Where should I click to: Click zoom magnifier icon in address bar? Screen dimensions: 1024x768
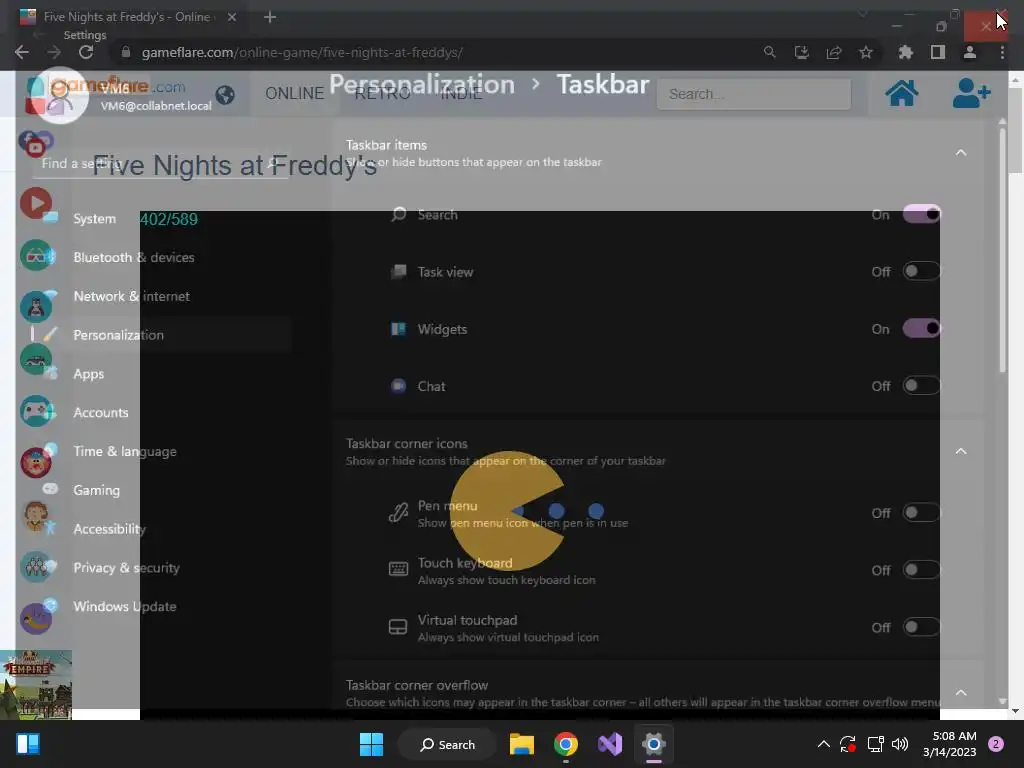coord(769,52)
